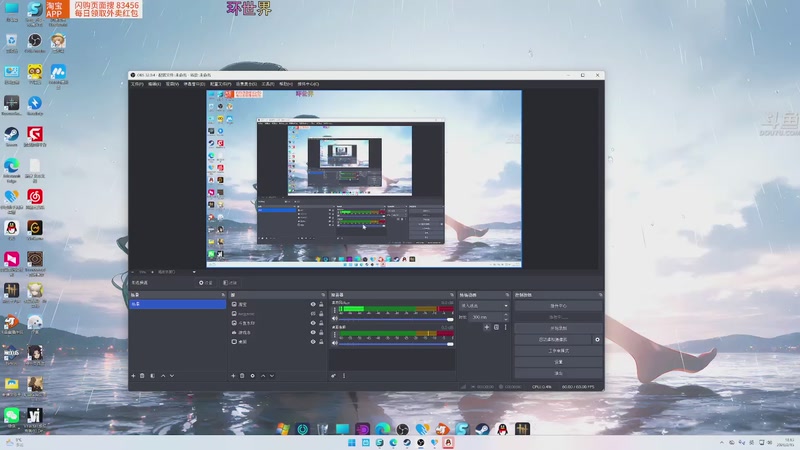Show the greyed-out hidden source via eye icon

point(313,314)
